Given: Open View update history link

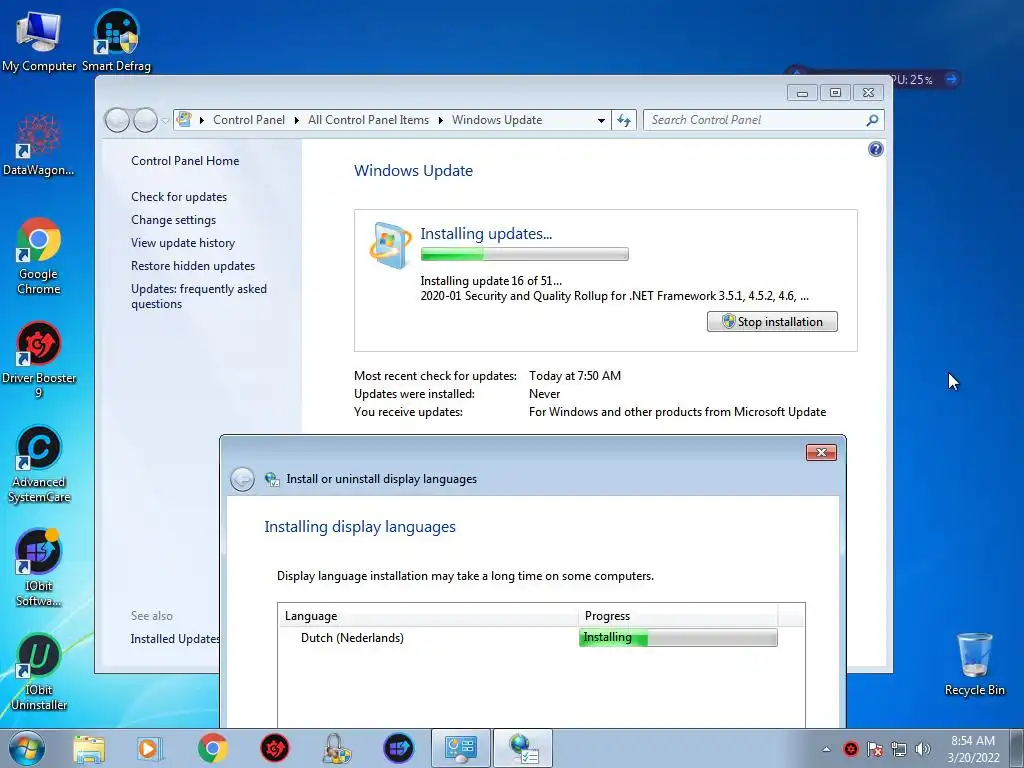Looking at the screenshot, I should click(183, 242).
